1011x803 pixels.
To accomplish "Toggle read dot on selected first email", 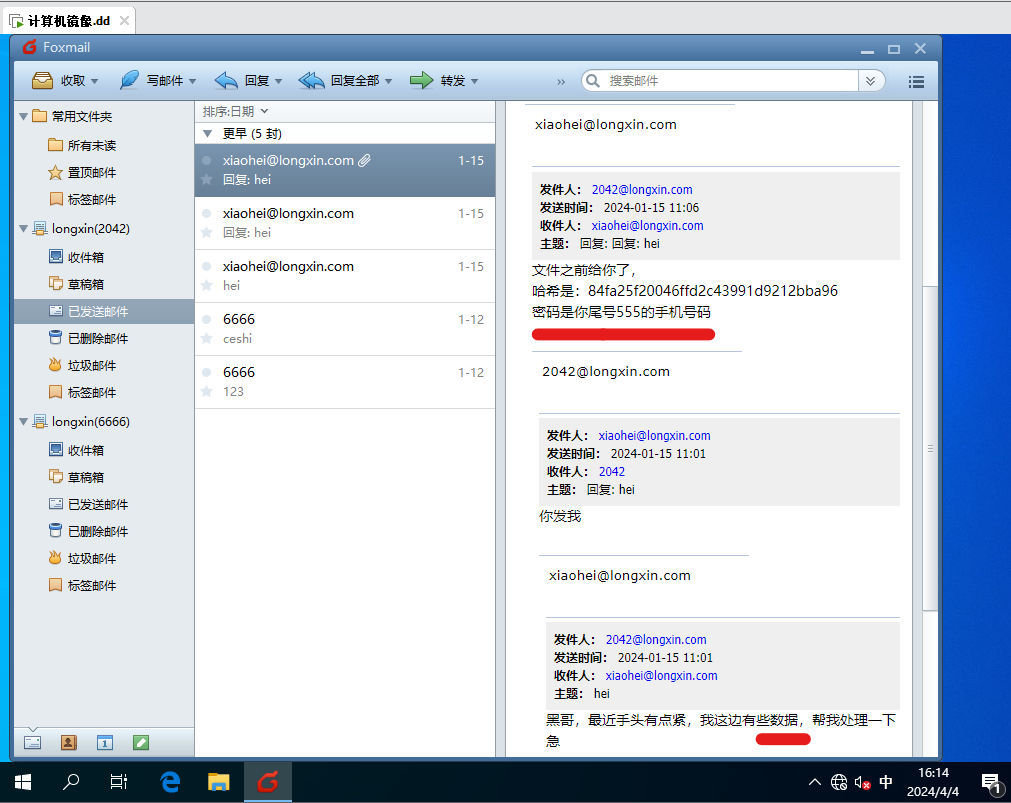I will tap(206, 160).
